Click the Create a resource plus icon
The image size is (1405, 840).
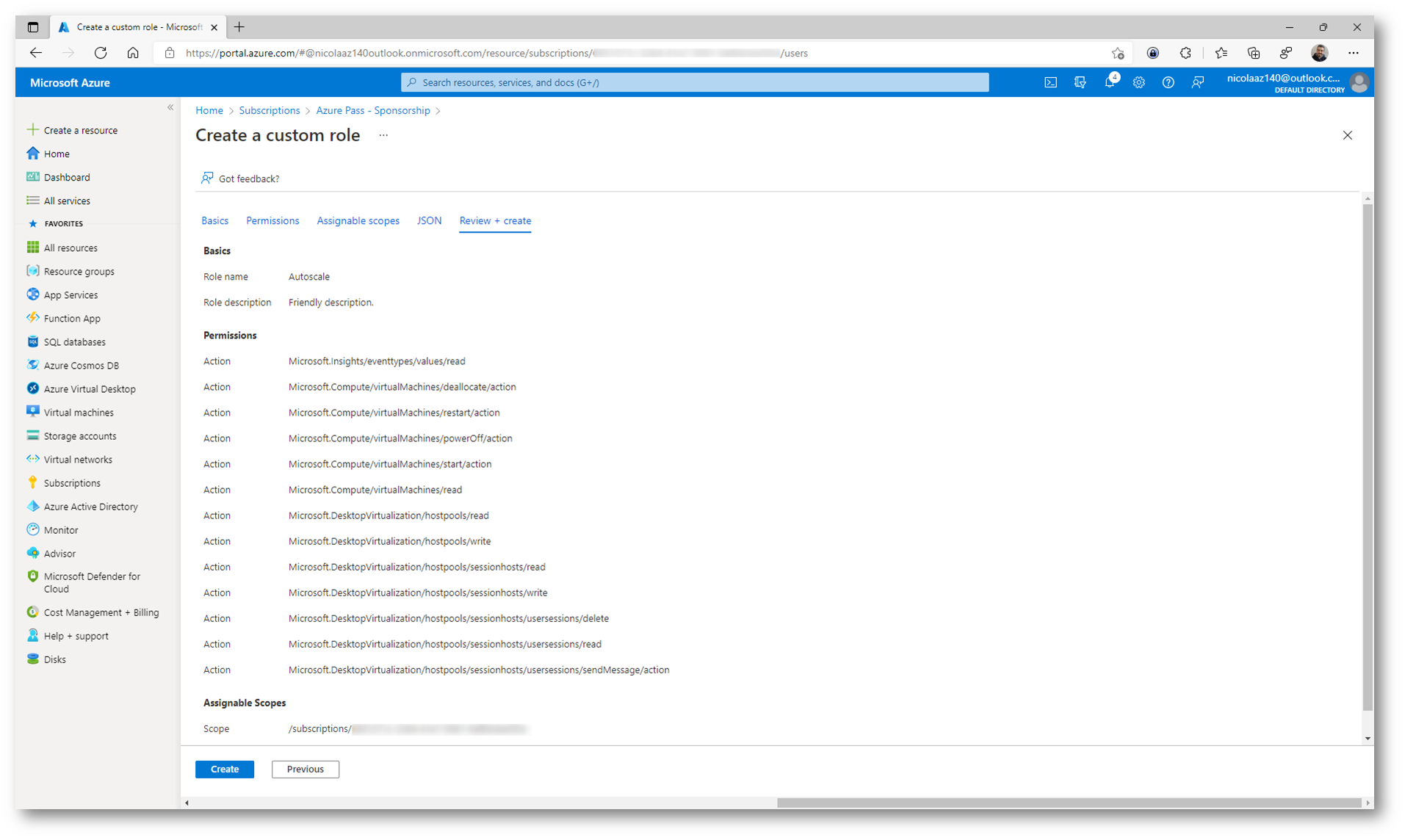tap(33, 130)
